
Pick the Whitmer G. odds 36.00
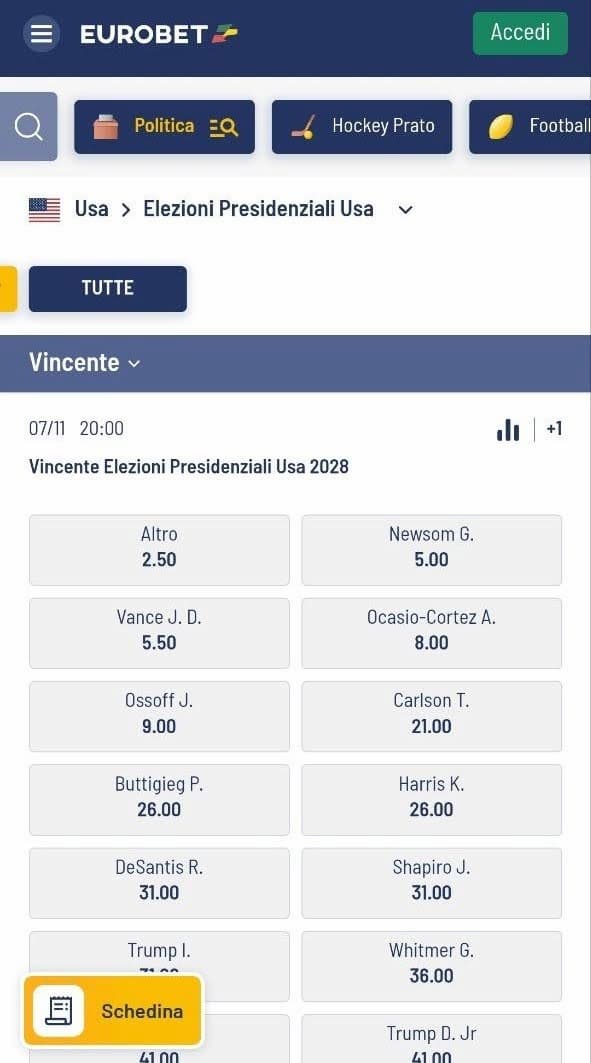[432, 966]
